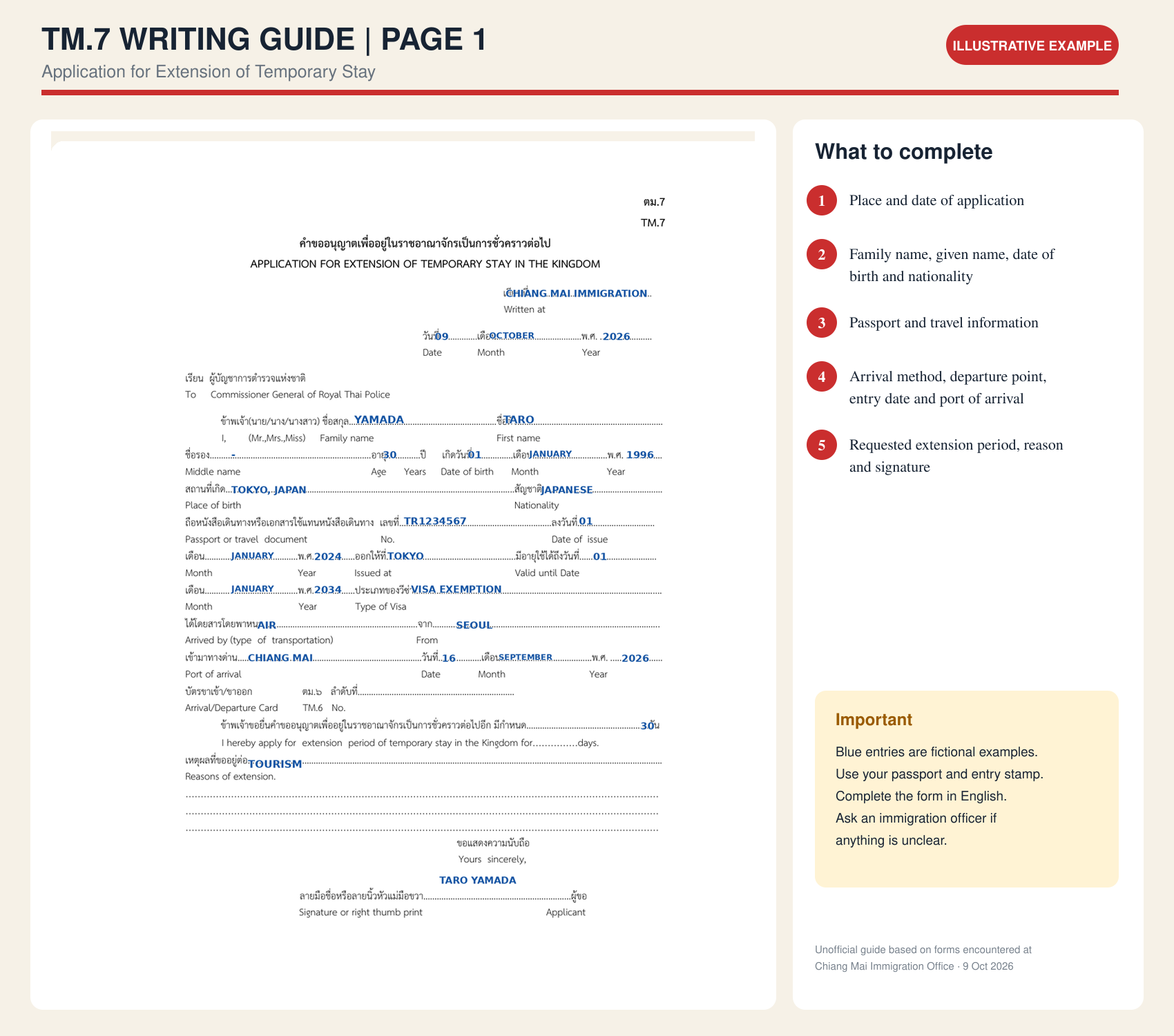Viewport: 1174px width, 1036px height.
Task: Click the "Important" note heading
Action: tap(874, 720)
